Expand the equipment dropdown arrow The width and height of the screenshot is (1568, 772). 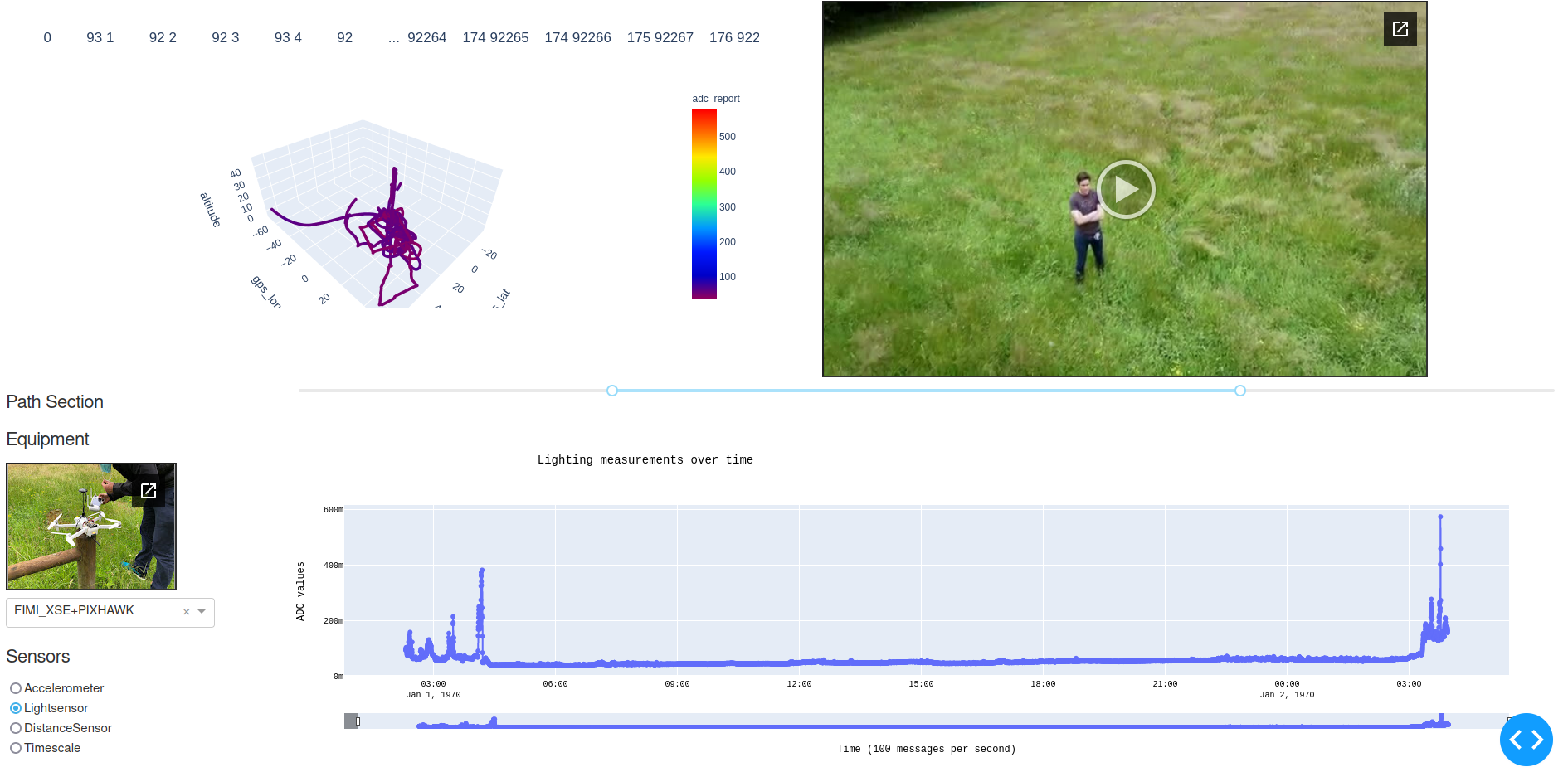[x=202, y=612]
